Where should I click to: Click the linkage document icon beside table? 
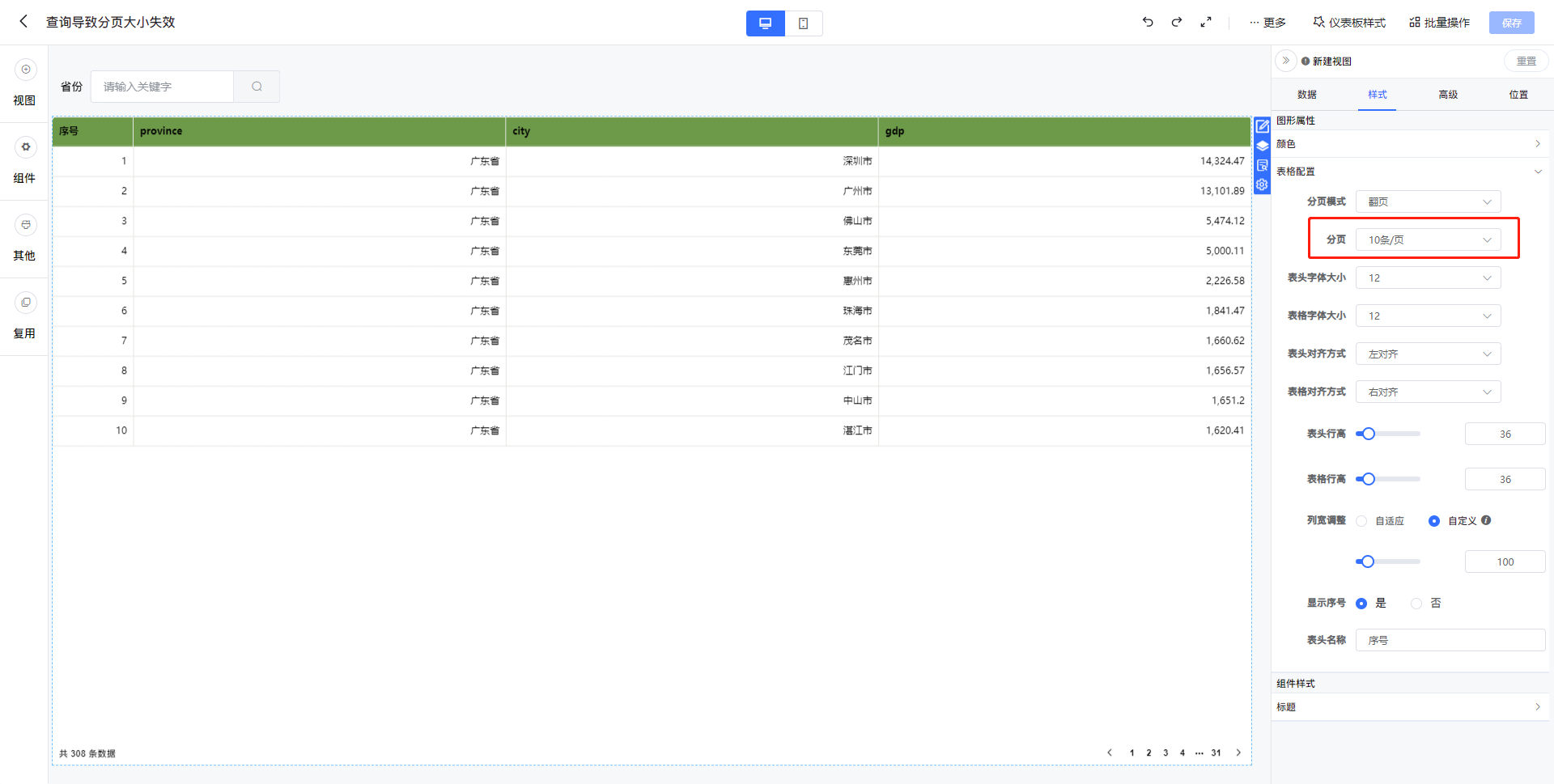tap(1262, 166)
